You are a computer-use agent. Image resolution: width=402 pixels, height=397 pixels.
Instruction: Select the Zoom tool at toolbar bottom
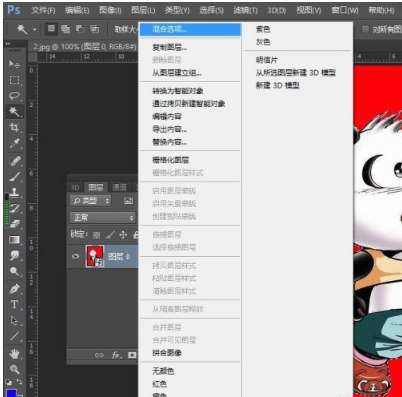tap(14, 369)
